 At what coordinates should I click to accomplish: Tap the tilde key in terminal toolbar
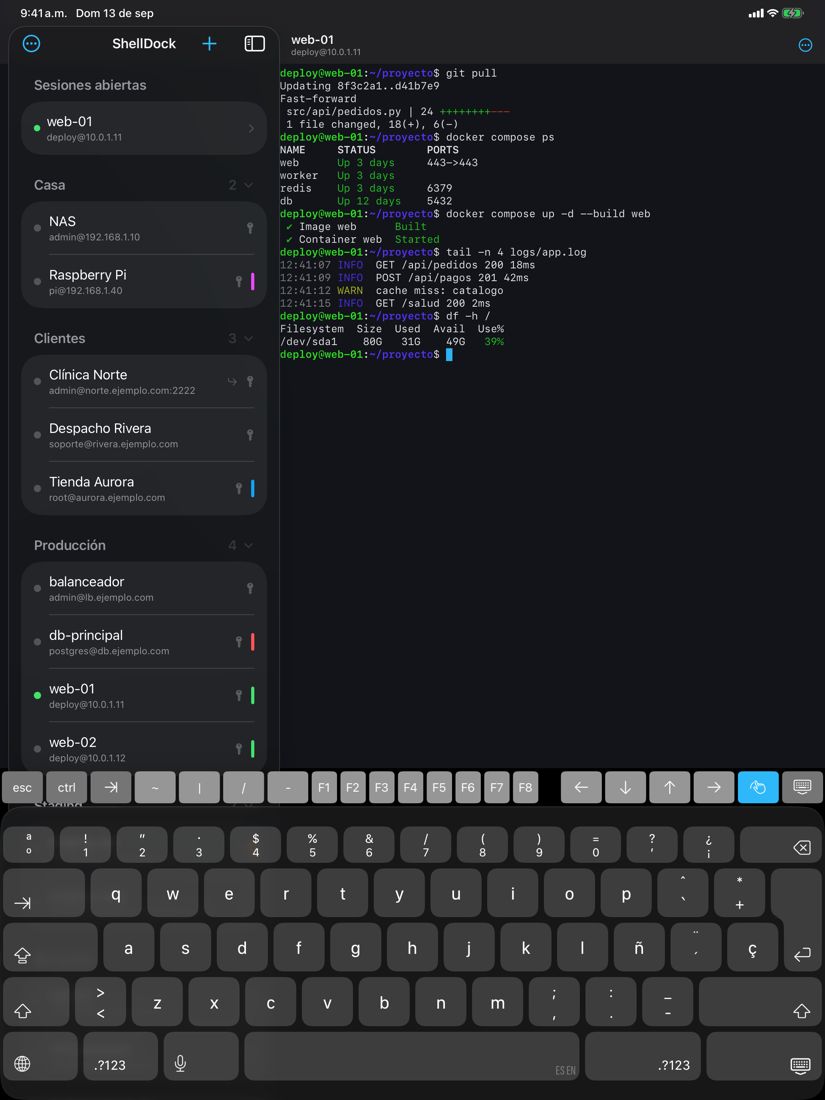[155, 787]
